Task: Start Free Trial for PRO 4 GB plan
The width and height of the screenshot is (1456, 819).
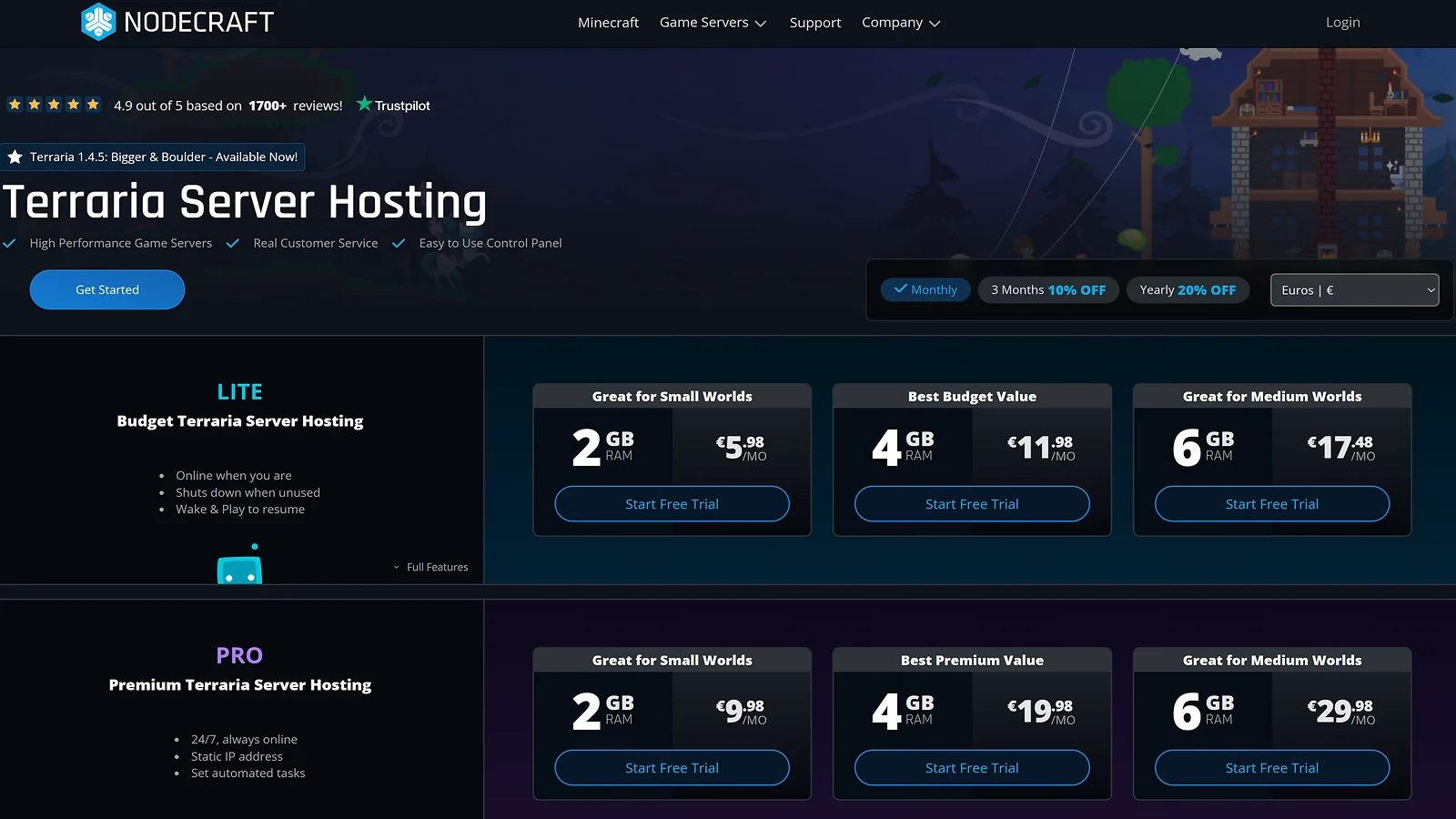Action: [972, 768]
